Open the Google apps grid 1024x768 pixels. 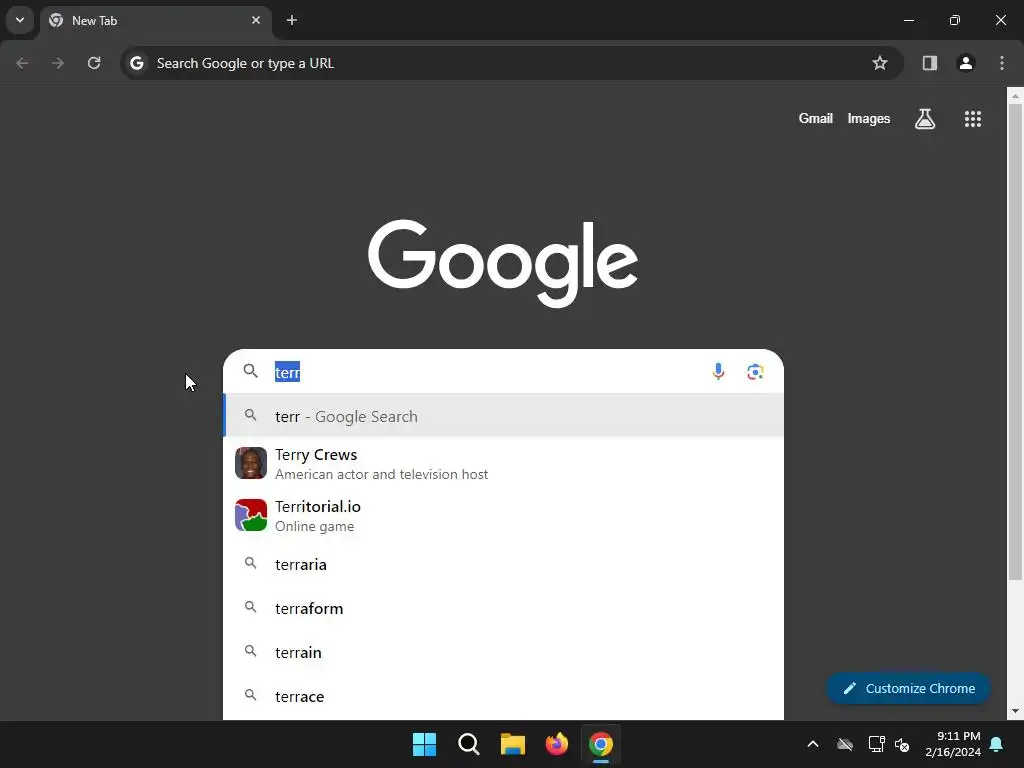[973, 119]
